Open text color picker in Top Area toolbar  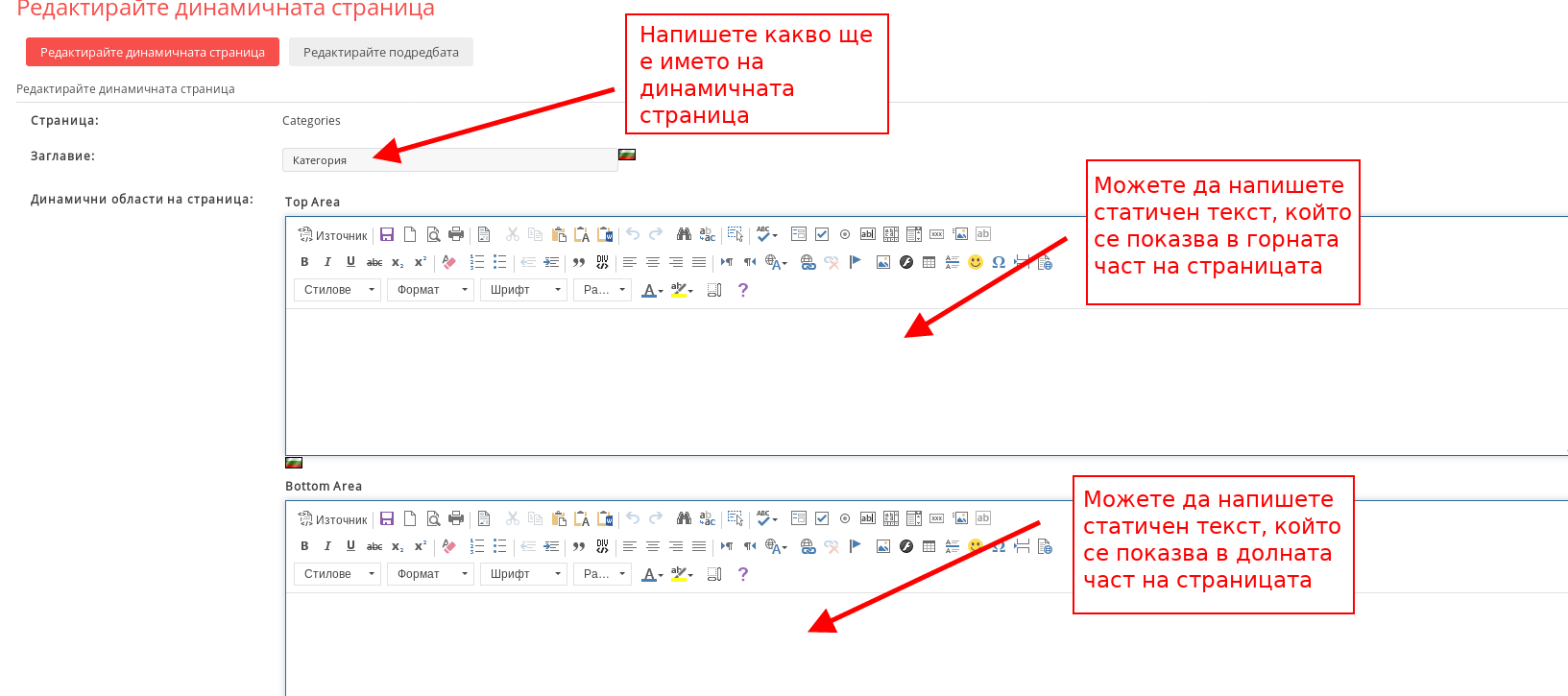(652, 290)
